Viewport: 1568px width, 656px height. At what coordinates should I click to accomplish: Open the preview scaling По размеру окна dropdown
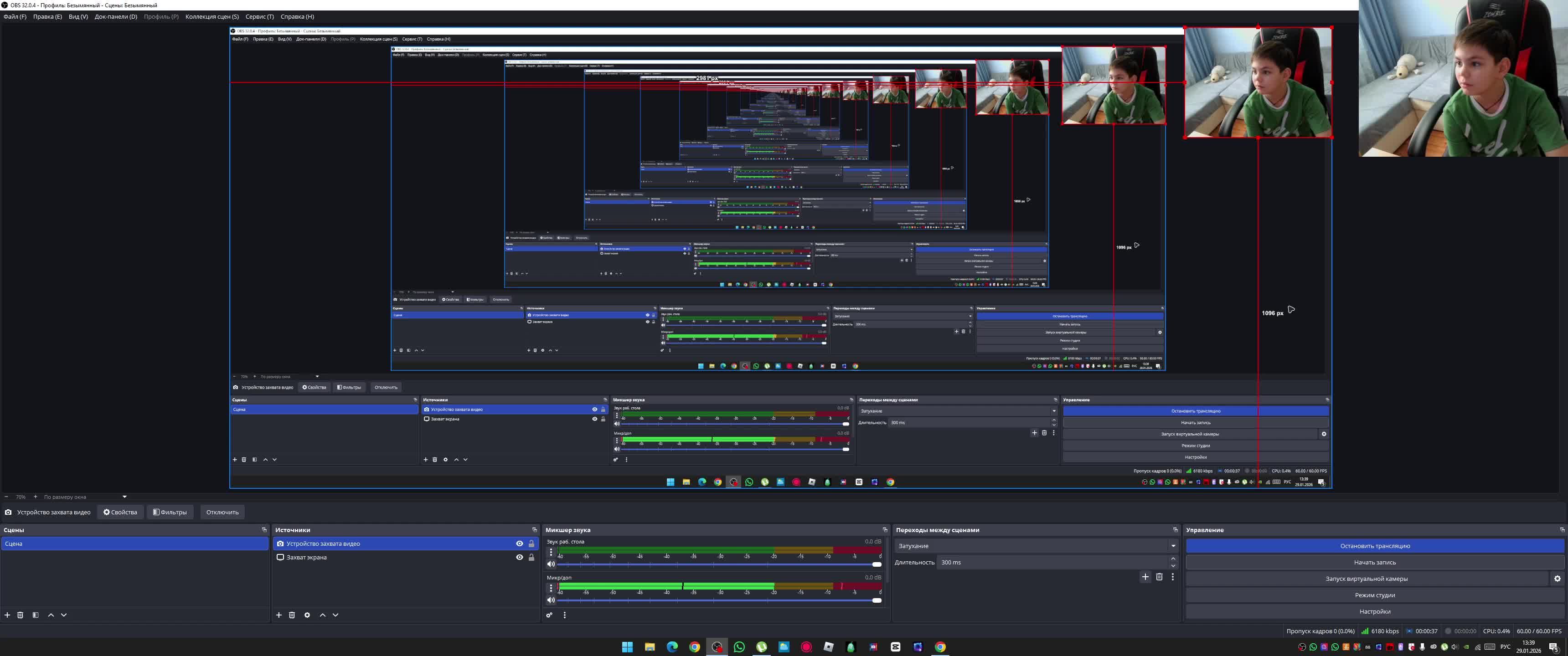(85, 497)
